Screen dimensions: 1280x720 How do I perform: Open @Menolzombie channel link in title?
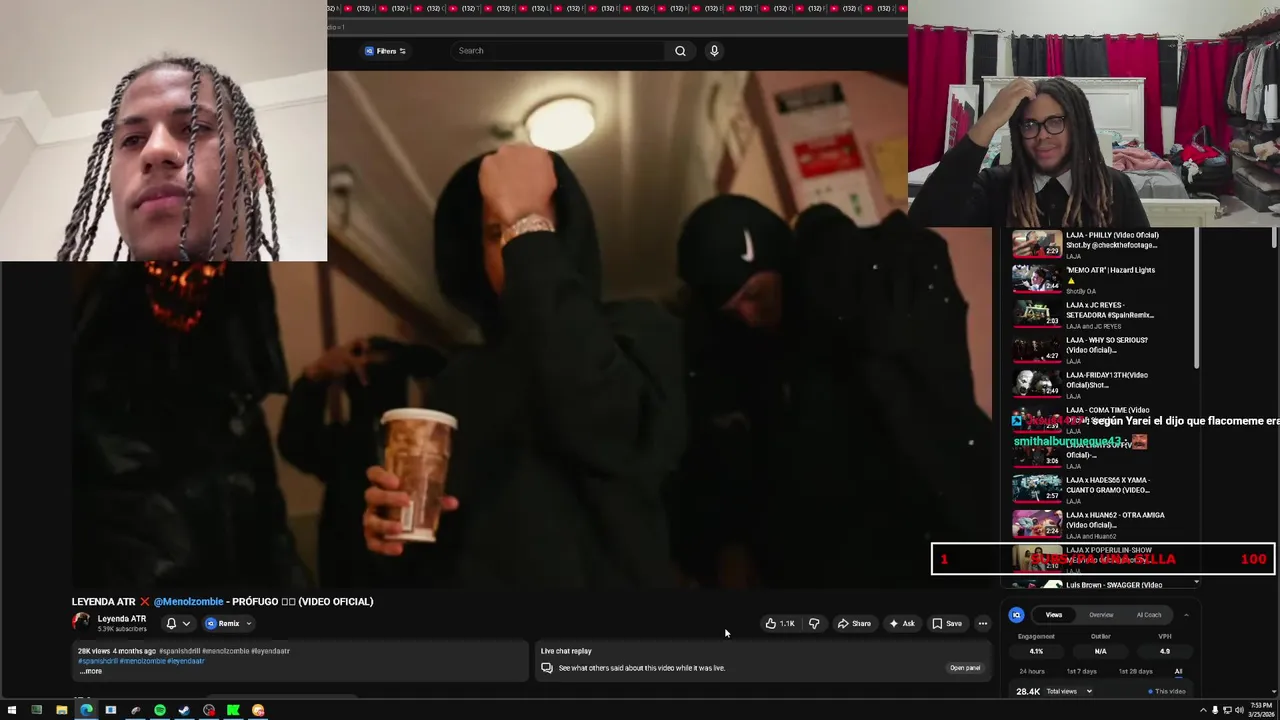click(188, 602)
